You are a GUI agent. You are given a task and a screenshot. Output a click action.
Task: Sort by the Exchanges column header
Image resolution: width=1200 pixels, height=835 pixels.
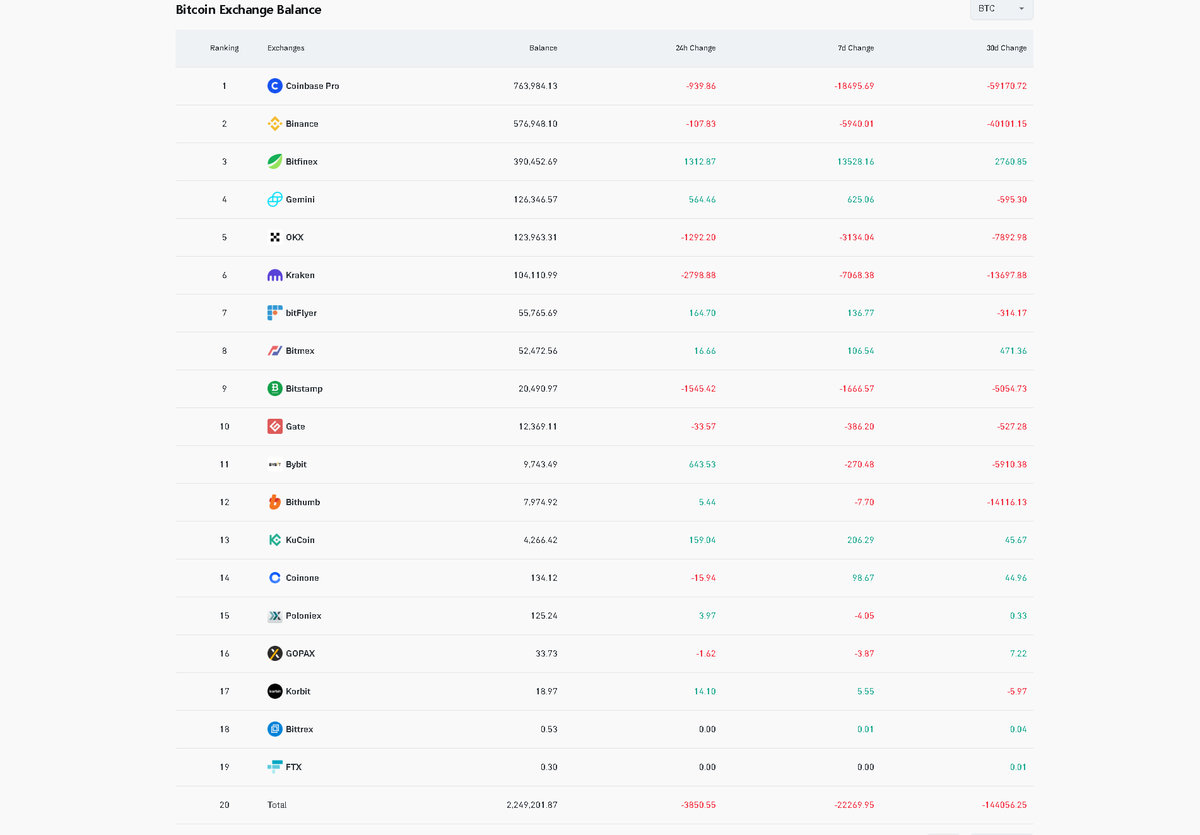[286, 48]
